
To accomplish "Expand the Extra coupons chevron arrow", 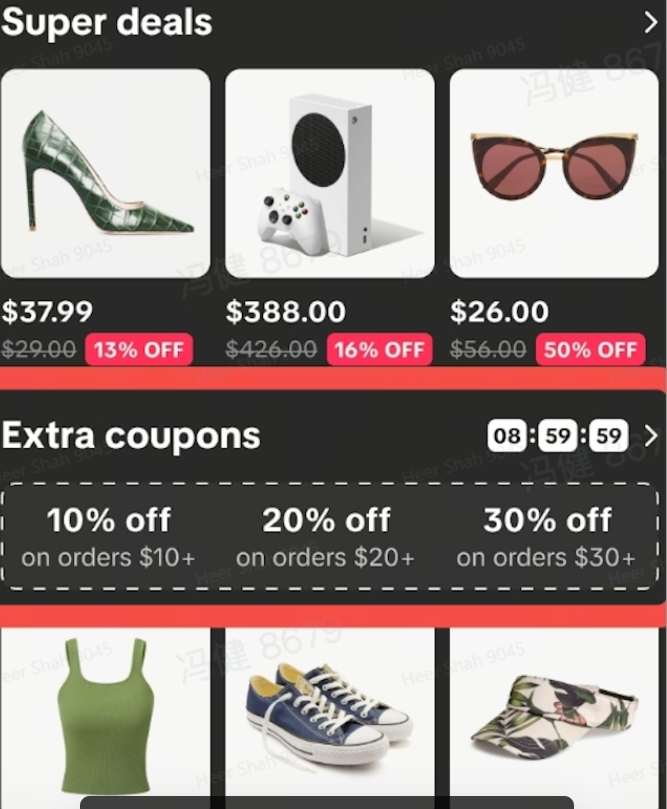I will tap(651, 436).
